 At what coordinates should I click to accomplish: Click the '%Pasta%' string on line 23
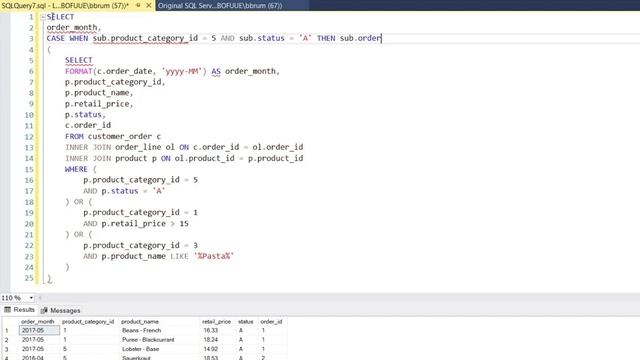pyautogui.click(x=213, y=256)
